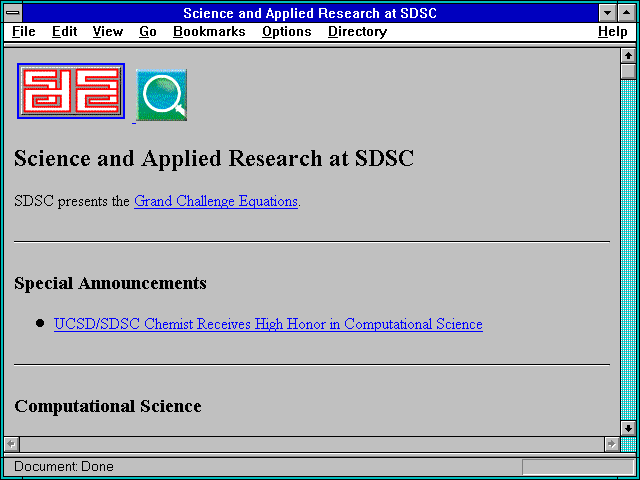Open the File menu

(x=24, y=32)
